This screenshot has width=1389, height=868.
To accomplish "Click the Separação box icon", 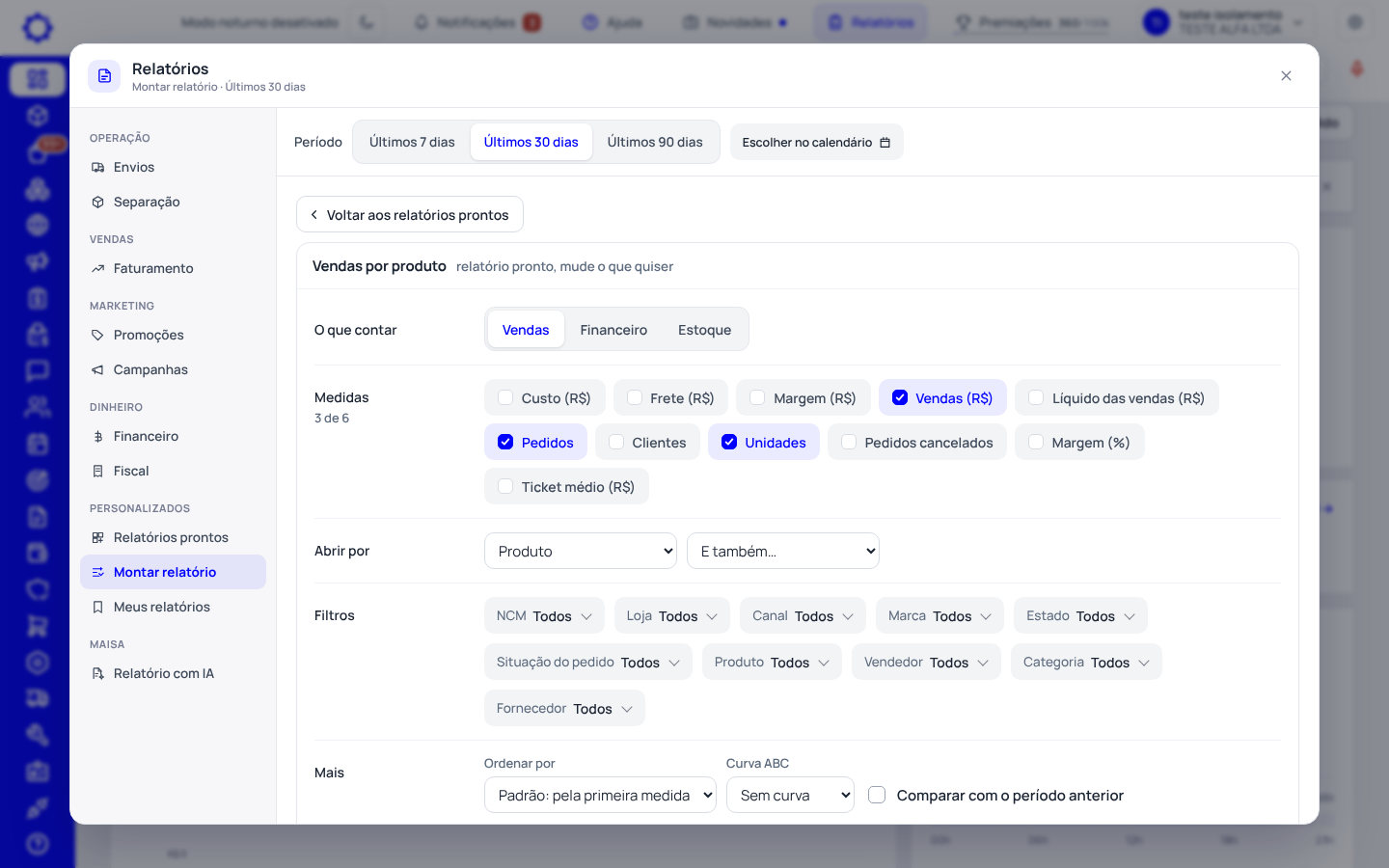I will point(97,203).
